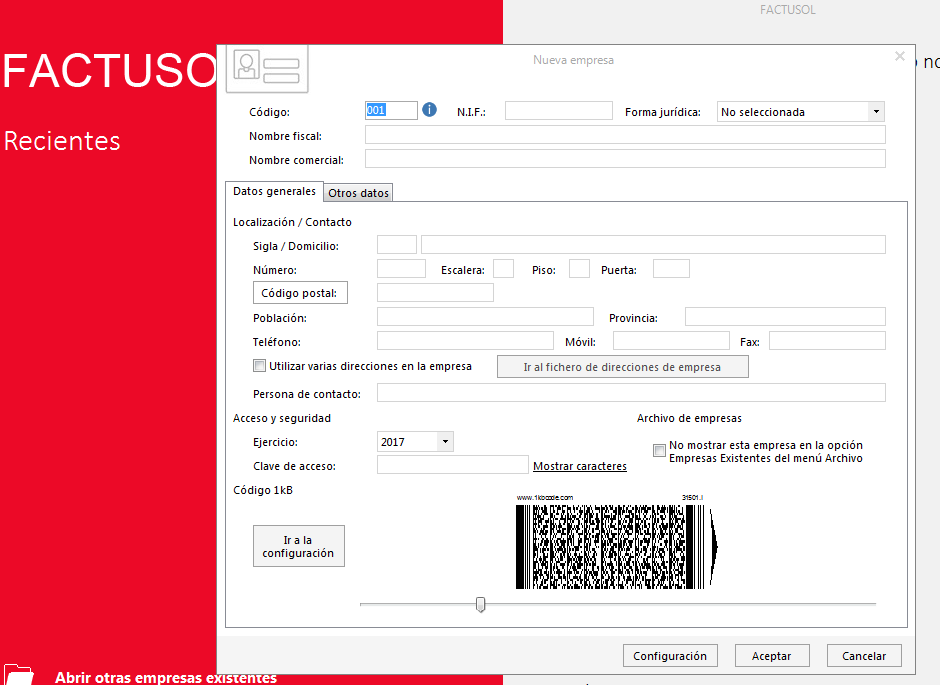This screenshot has width=940, height=685.
Task: Click the Clave de acceso field
Action: coord(453,464)
